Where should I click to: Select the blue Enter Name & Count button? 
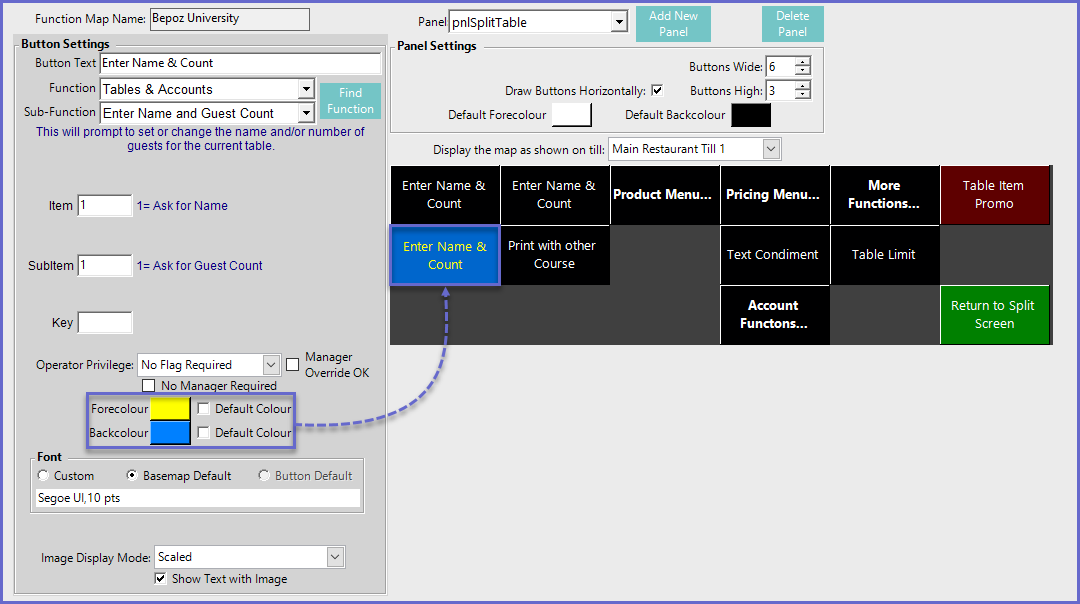(445, 256)
